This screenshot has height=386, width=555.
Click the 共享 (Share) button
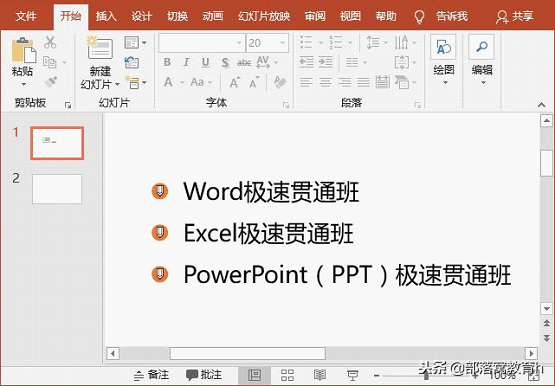coord(515,16)
